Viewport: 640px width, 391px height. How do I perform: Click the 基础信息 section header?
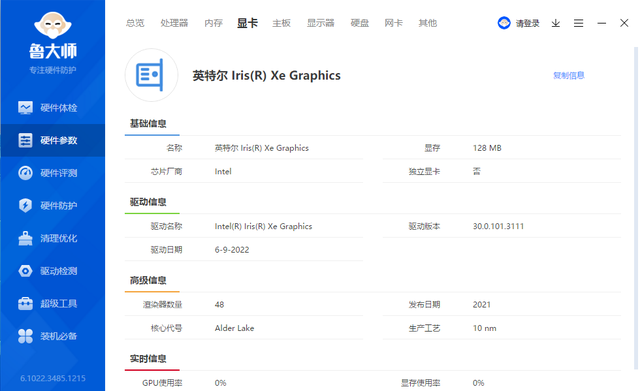(148, 123)
